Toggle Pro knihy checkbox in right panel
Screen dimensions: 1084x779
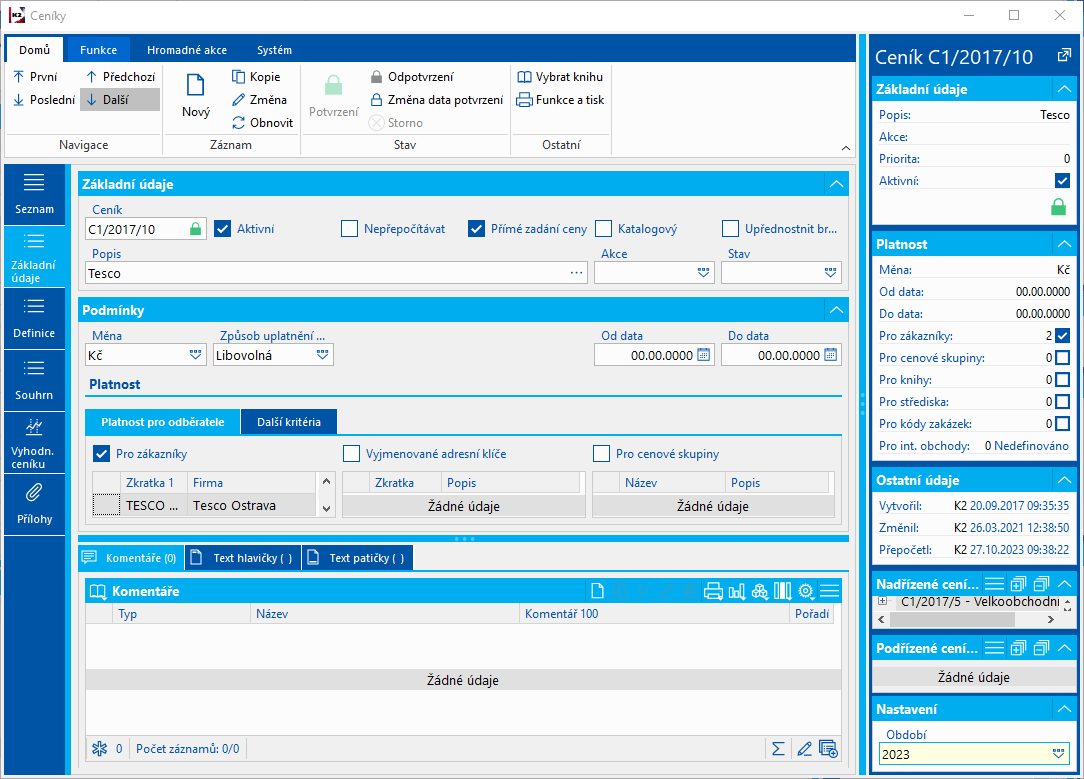tap(1063, 379)
